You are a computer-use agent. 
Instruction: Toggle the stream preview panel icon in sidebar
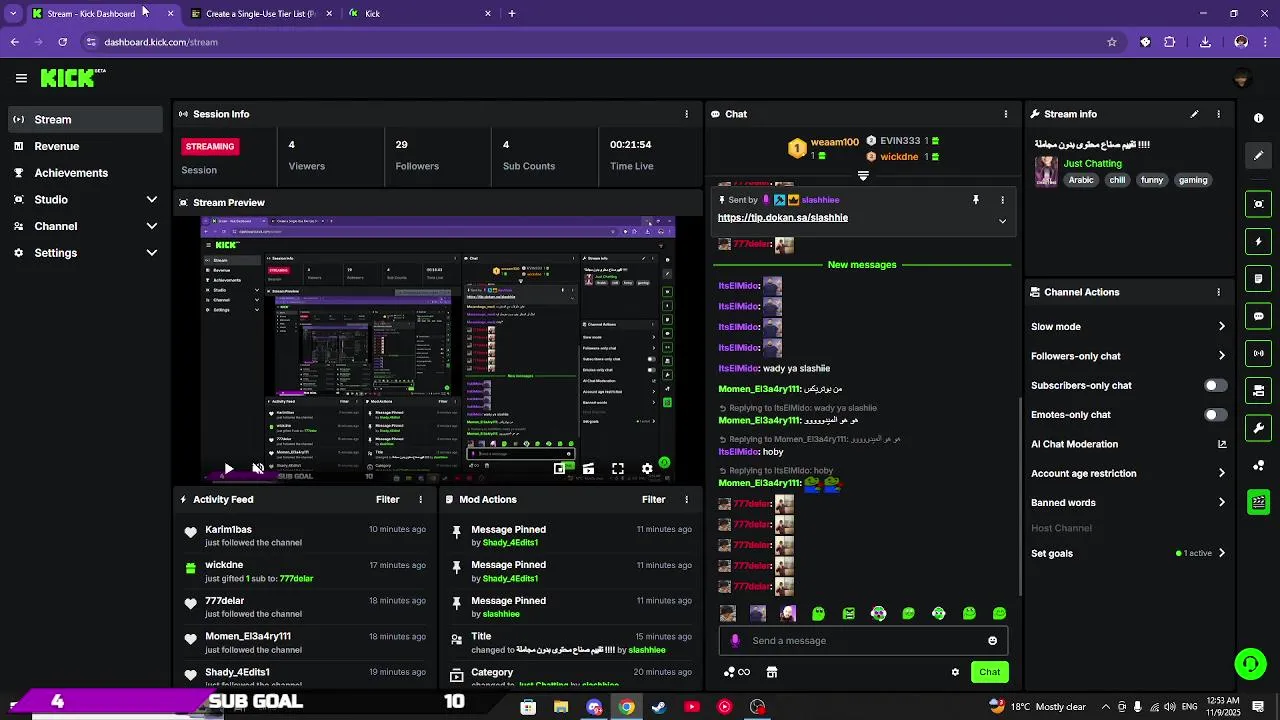point(1258,204)
